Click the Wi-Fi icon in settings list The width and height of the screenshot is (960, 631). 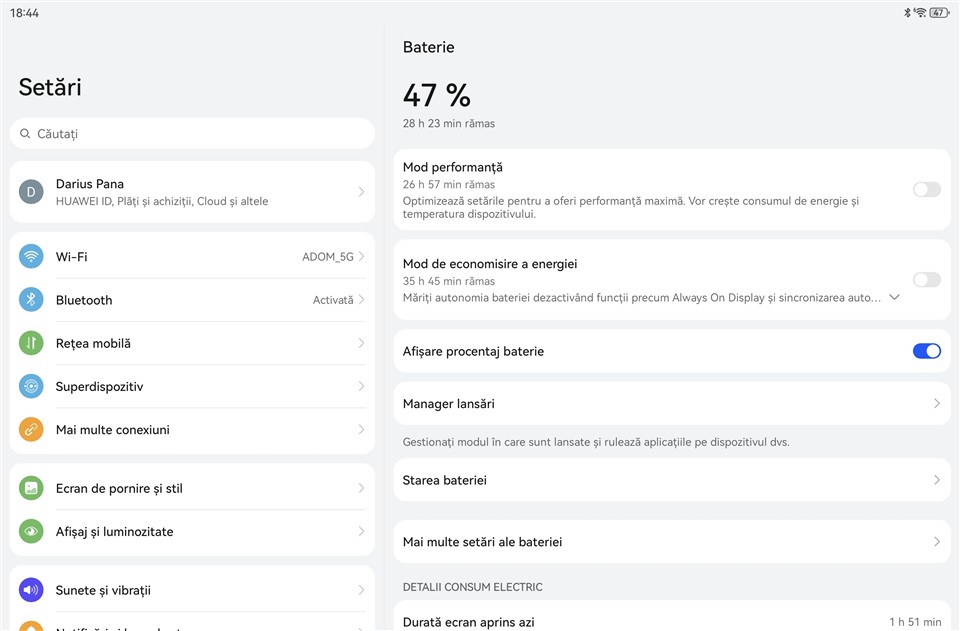(31, 256)
